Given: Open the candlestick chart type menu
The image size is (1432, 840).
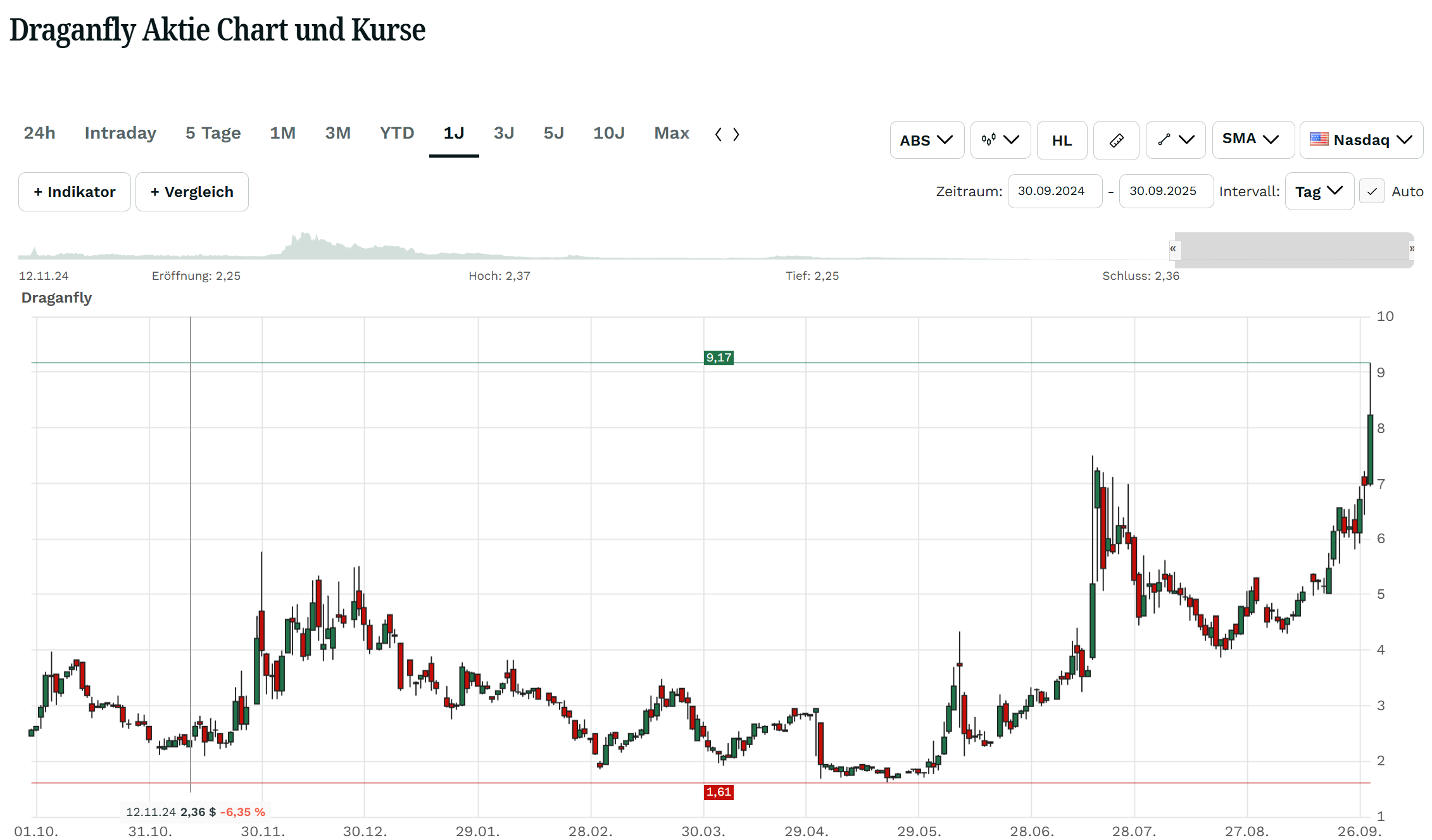Looking at the screenshot, I should 1000,140.
